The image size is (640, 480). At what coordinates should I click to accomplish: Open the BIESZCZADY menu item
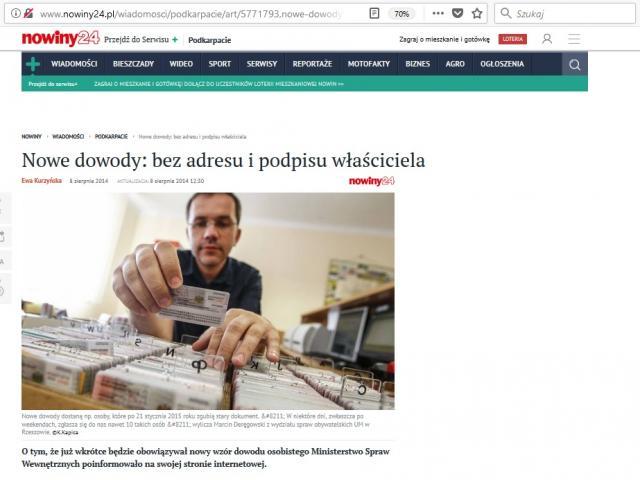[x=133, y=64]
